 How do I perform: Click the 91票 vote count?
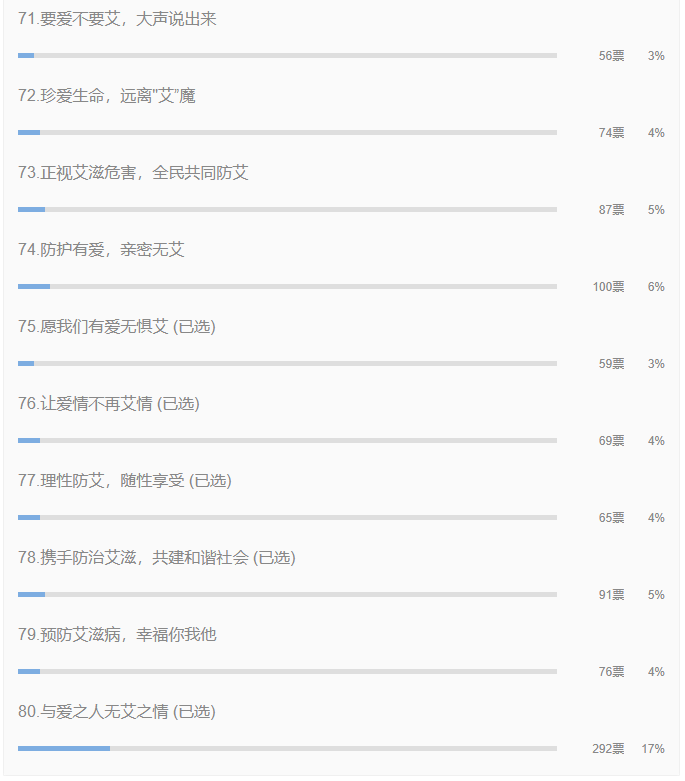[x=611, y=595]
